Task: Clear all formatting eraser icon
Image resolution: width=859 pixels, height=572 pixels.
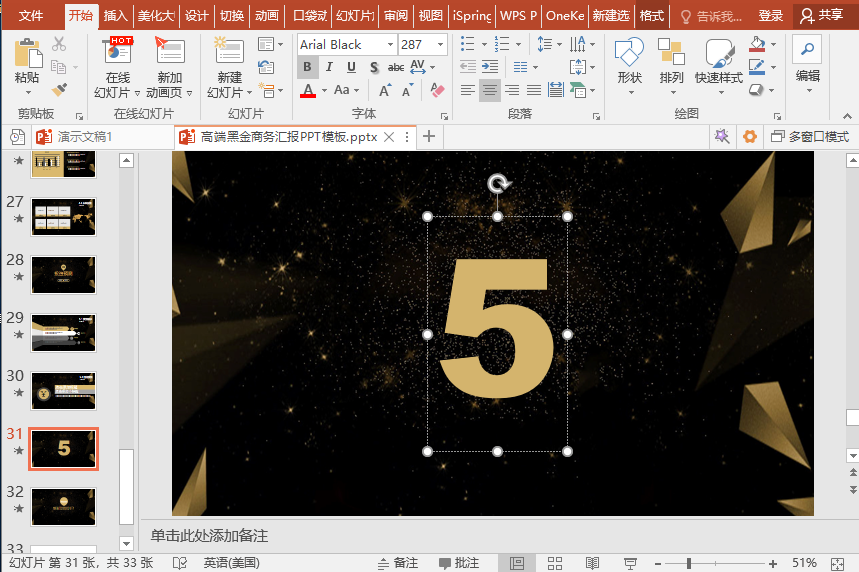Action: pyautogui.click(x=437, y=90)
